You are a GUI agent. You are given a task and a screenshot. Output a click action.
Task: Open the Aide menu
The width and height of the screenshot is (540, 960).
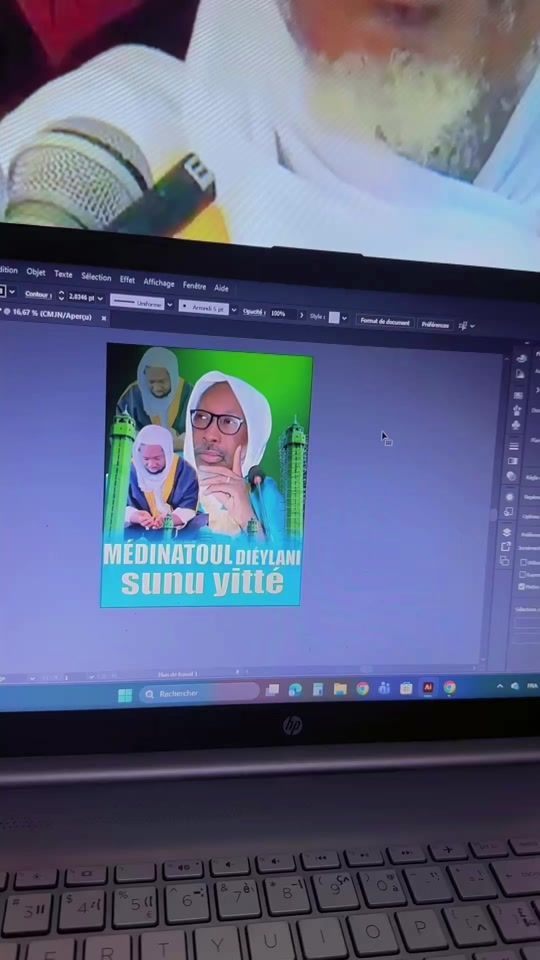click(221, 288)
